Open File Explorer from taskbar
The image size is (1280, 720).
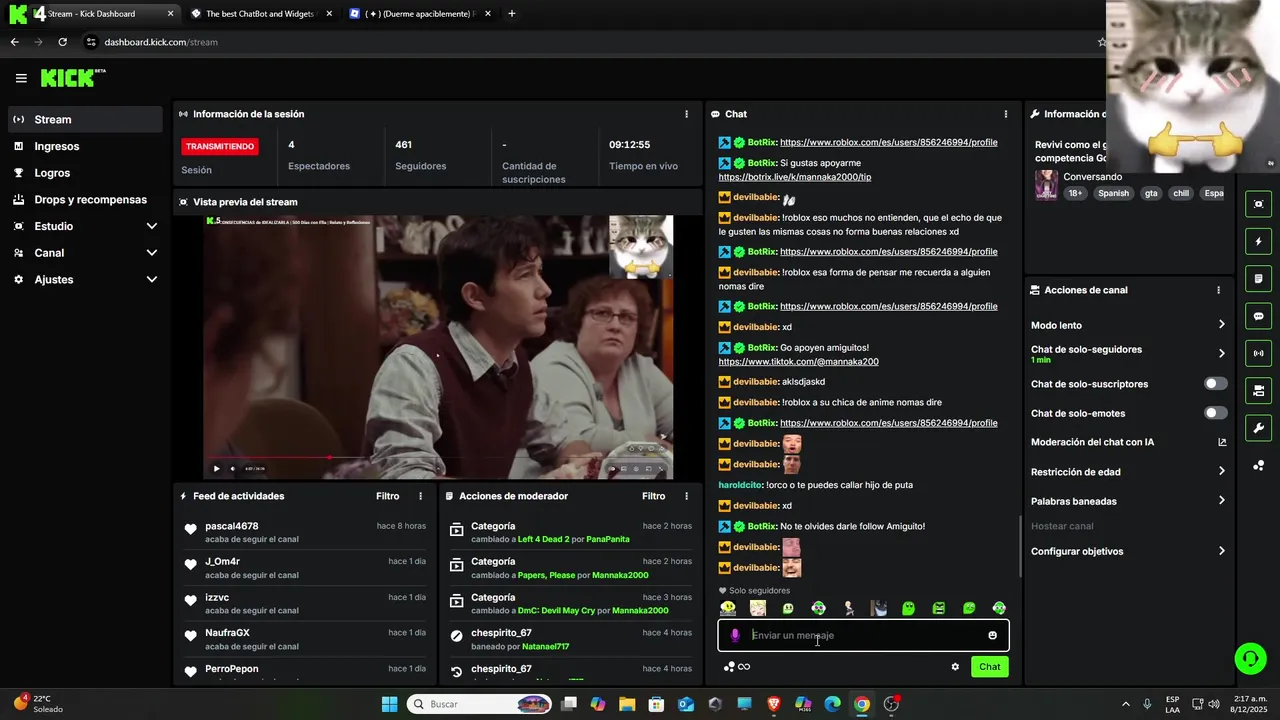(626, 704)
